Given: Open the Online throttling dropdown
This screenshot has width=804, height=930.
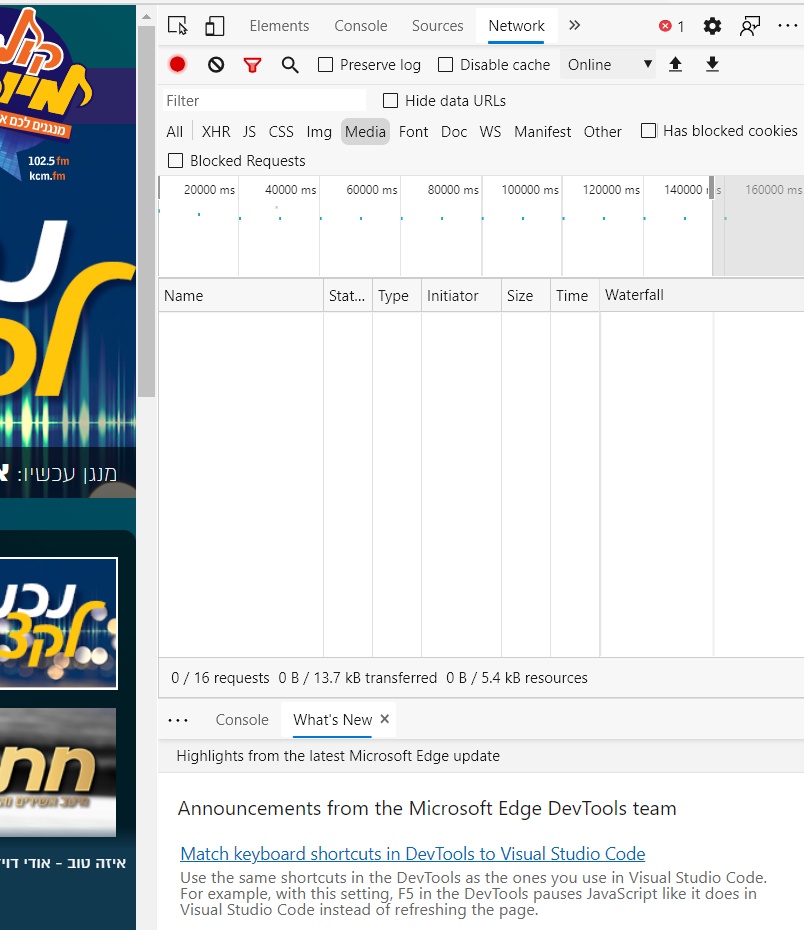Looking at the screenshot, I should (609, 65).
